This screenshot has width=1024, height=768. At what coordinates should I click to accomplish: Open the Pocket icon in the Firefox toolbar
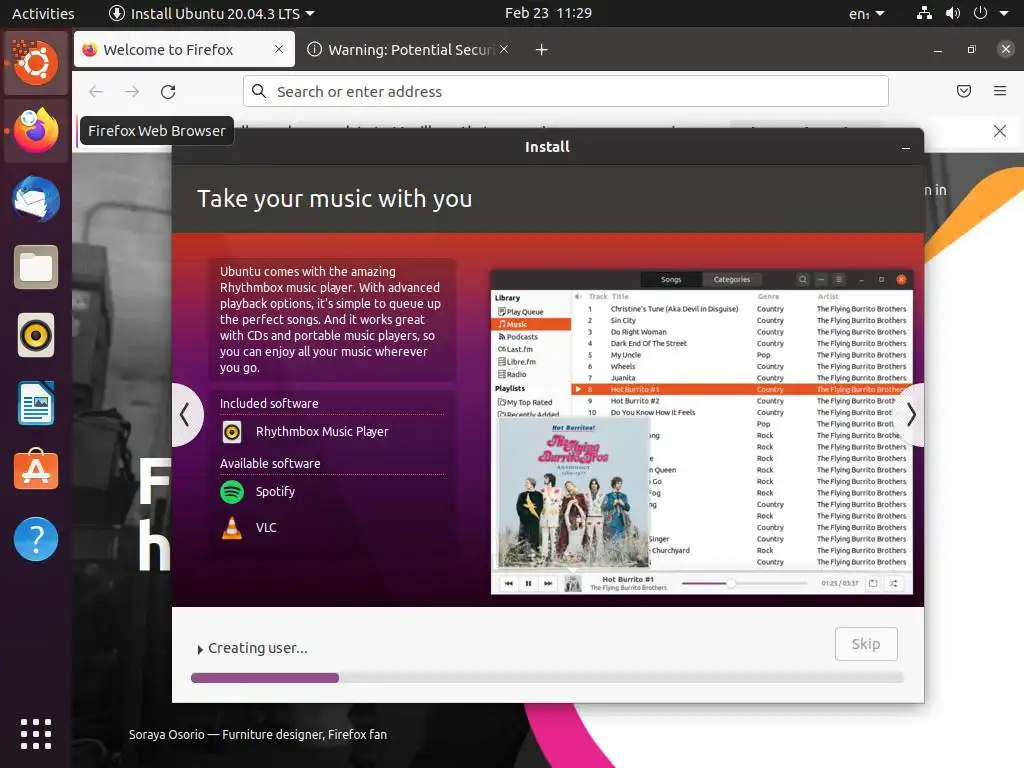click(964, 91)
